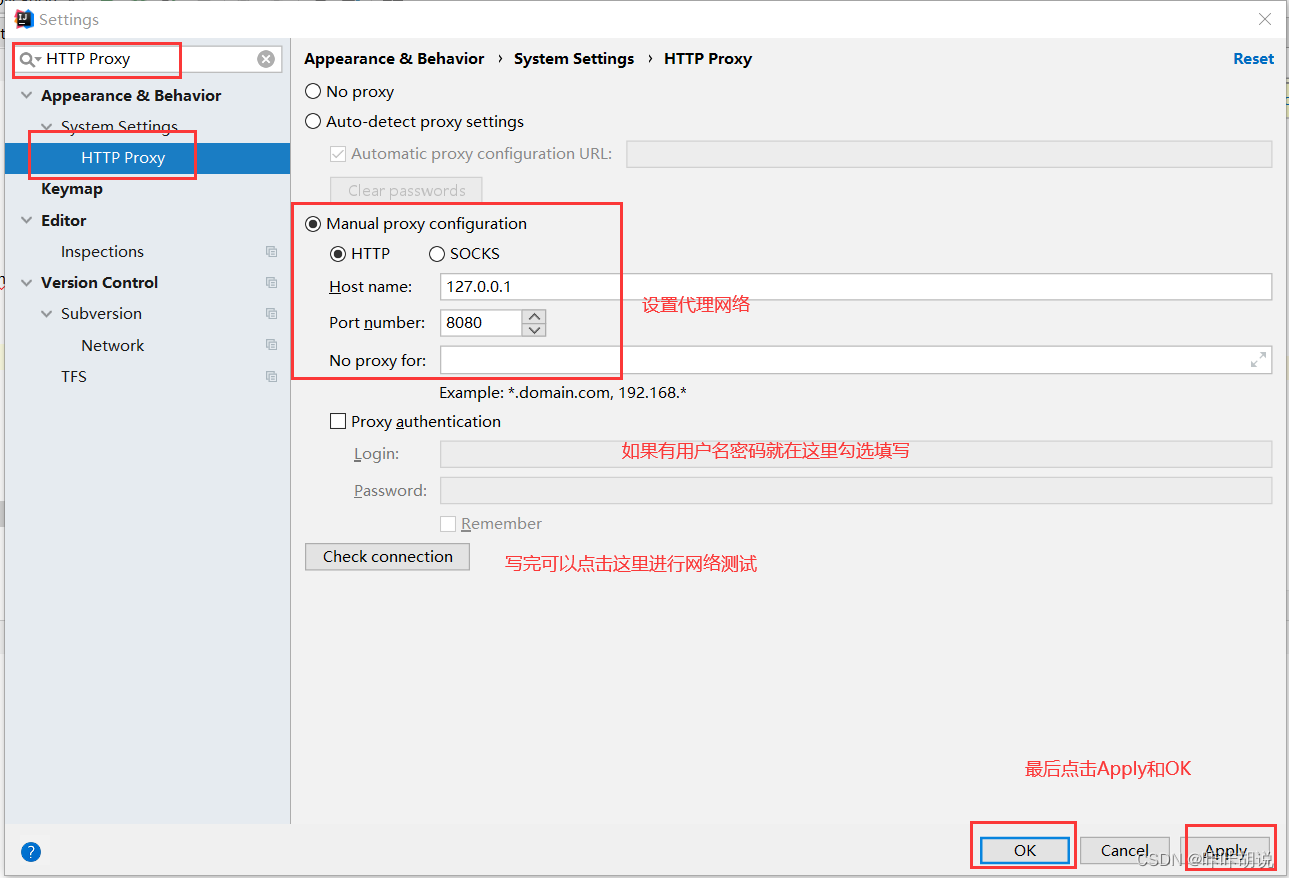Click the IntelliJ logo in title bar

[24, 19]
